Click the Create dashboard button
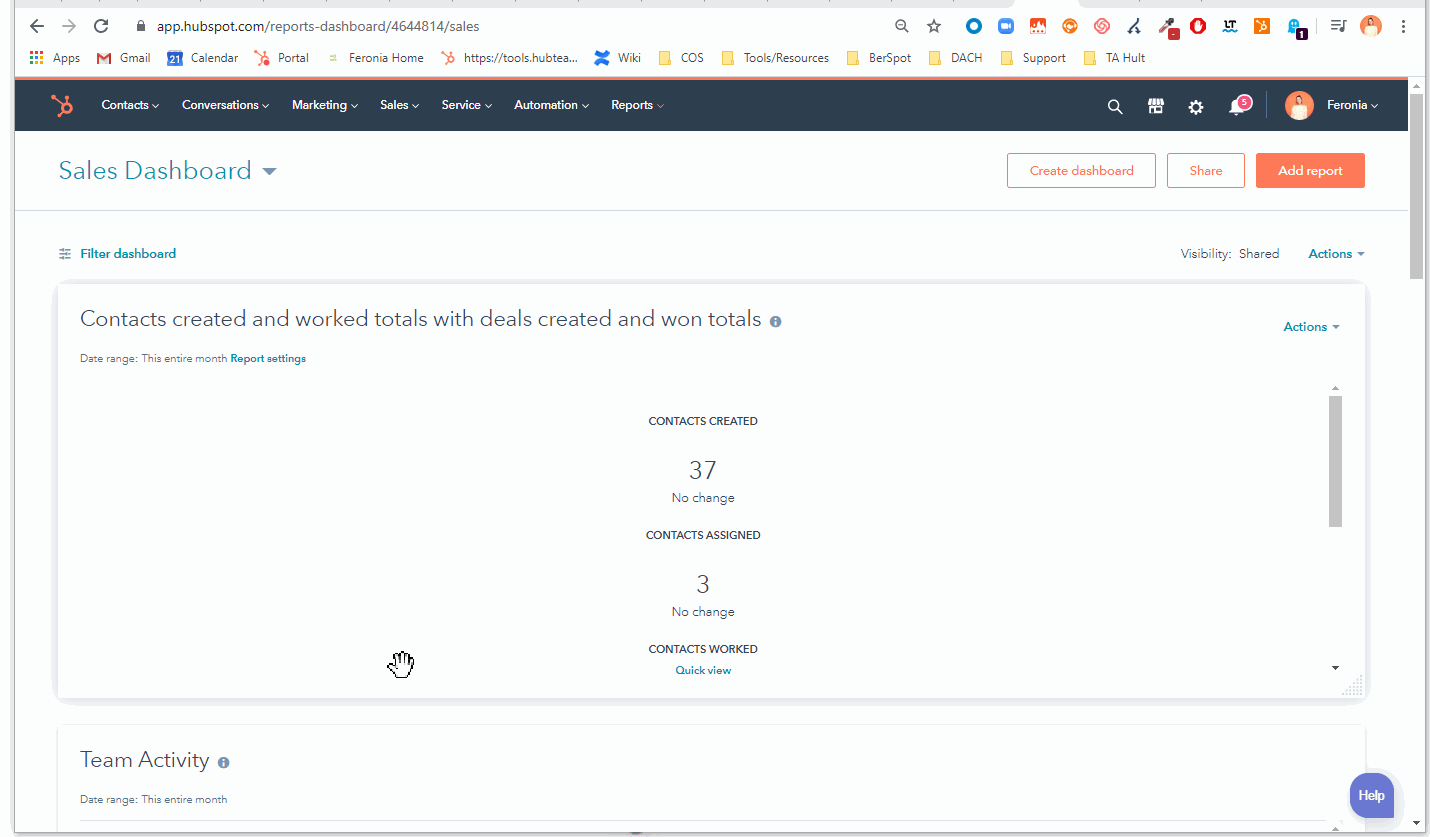The image size is (1430, 837). click(1081, 170)
